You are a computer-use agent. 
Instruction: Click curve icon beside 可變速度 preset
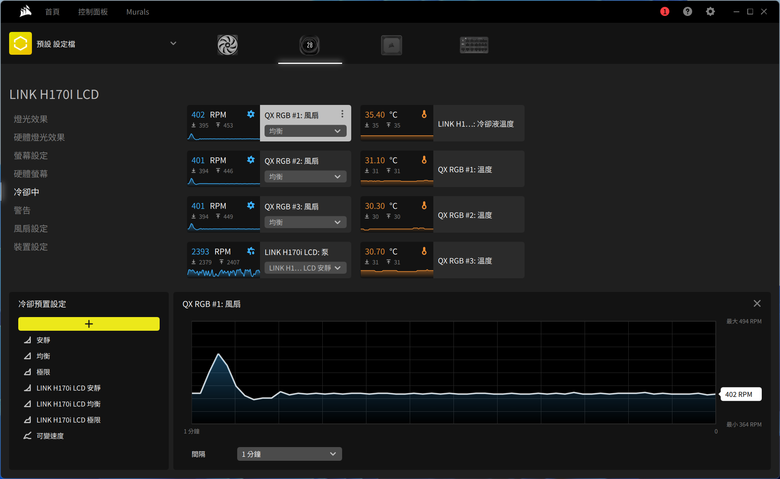27,436
